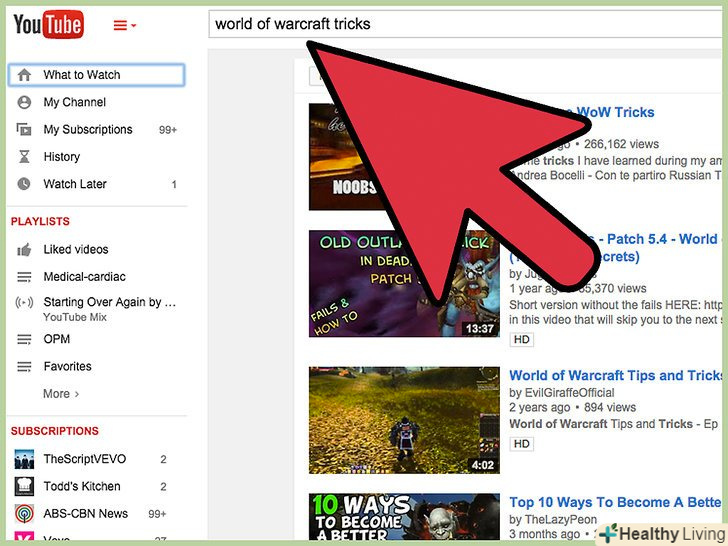The height and width of the screenshot is (546, 728).
Task: Open What to Watch
Action: click(x=97, y=75)
